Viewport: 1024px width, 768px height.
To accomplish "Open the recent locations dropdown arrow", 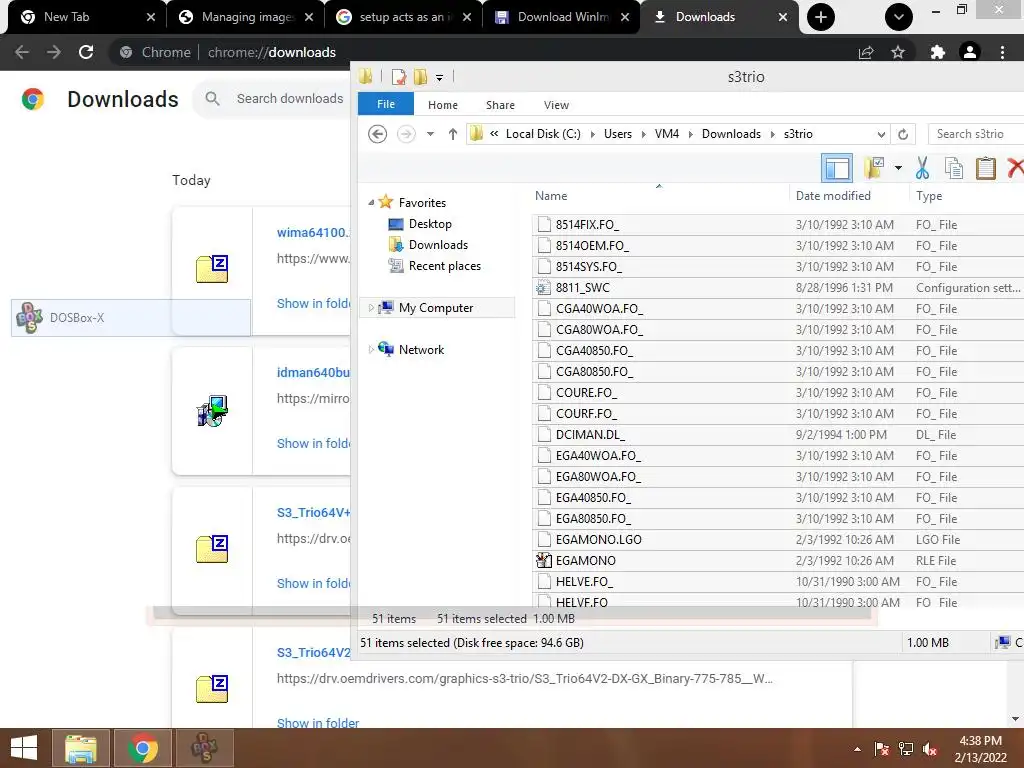I will coord(430,134).
